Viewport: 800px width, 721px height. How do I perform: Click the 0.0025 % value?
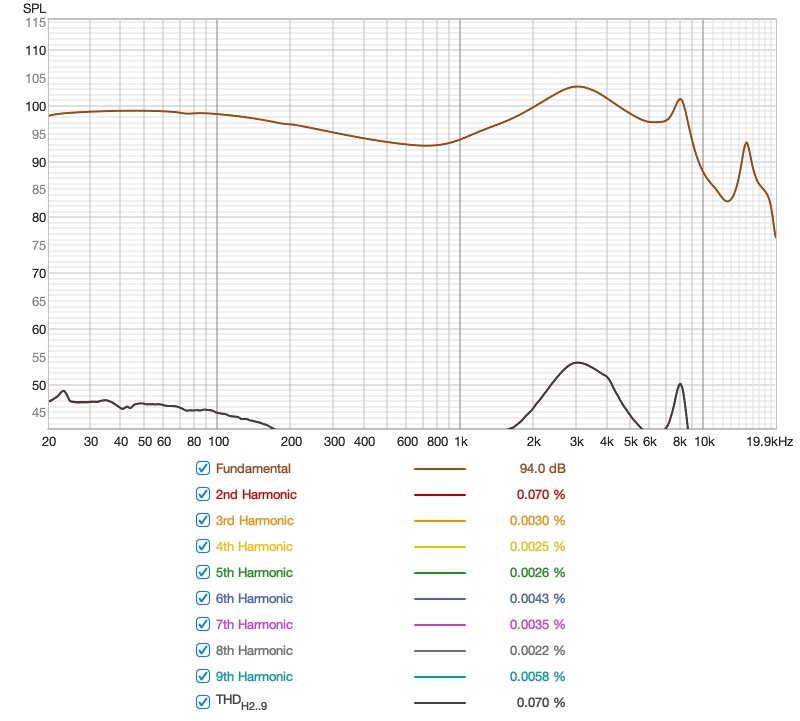[x=537, y=546]
